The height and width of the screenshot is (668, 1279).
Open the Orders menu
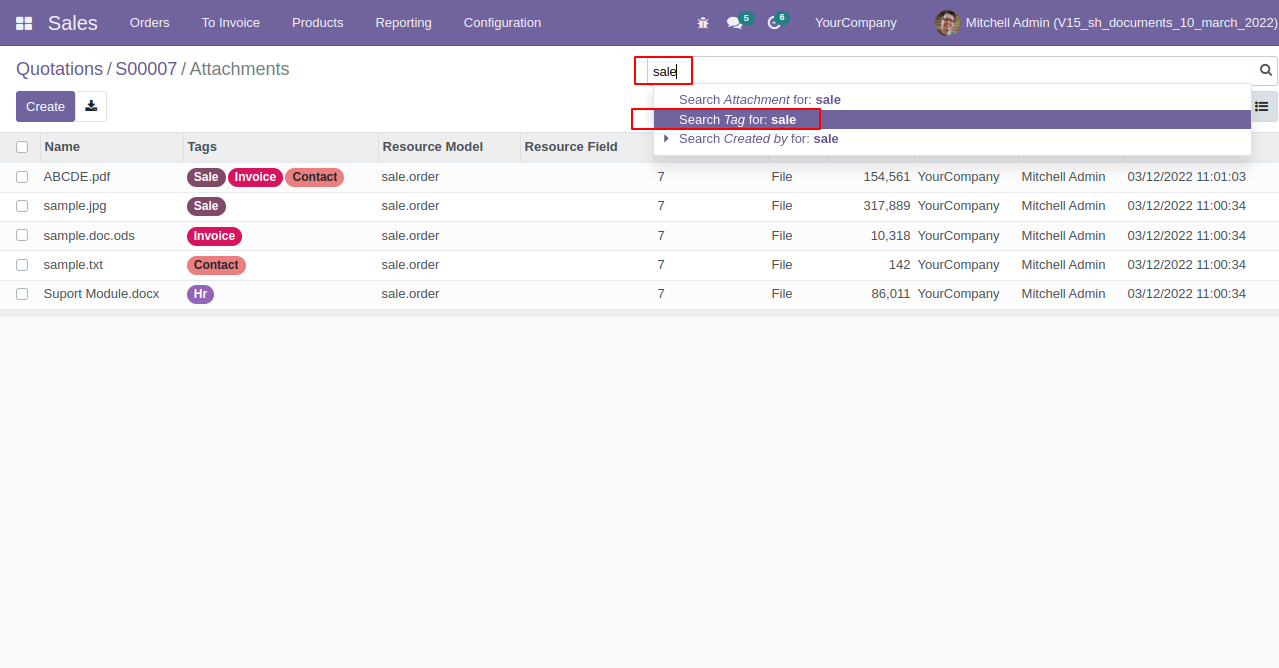(x=150, y=23)
